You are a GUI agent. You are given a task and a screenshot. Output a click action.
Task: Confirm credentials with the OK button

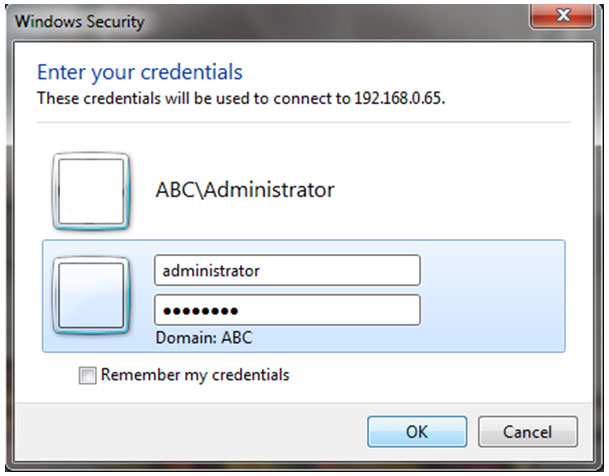(x=417, y=432)
